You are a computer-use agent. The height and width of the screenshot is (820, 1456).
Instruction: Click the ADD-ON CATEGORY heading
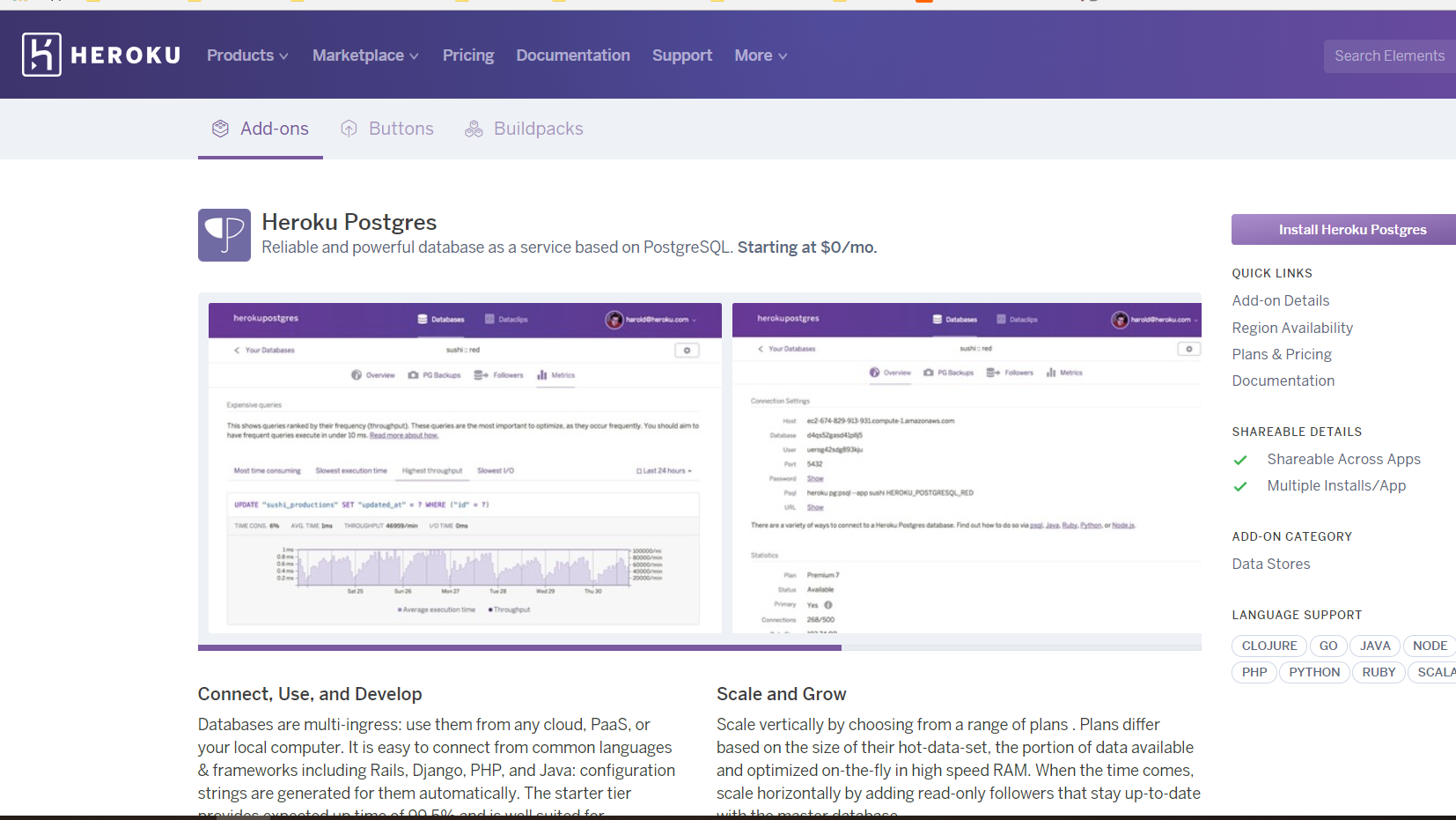(x=1291, y=536)
